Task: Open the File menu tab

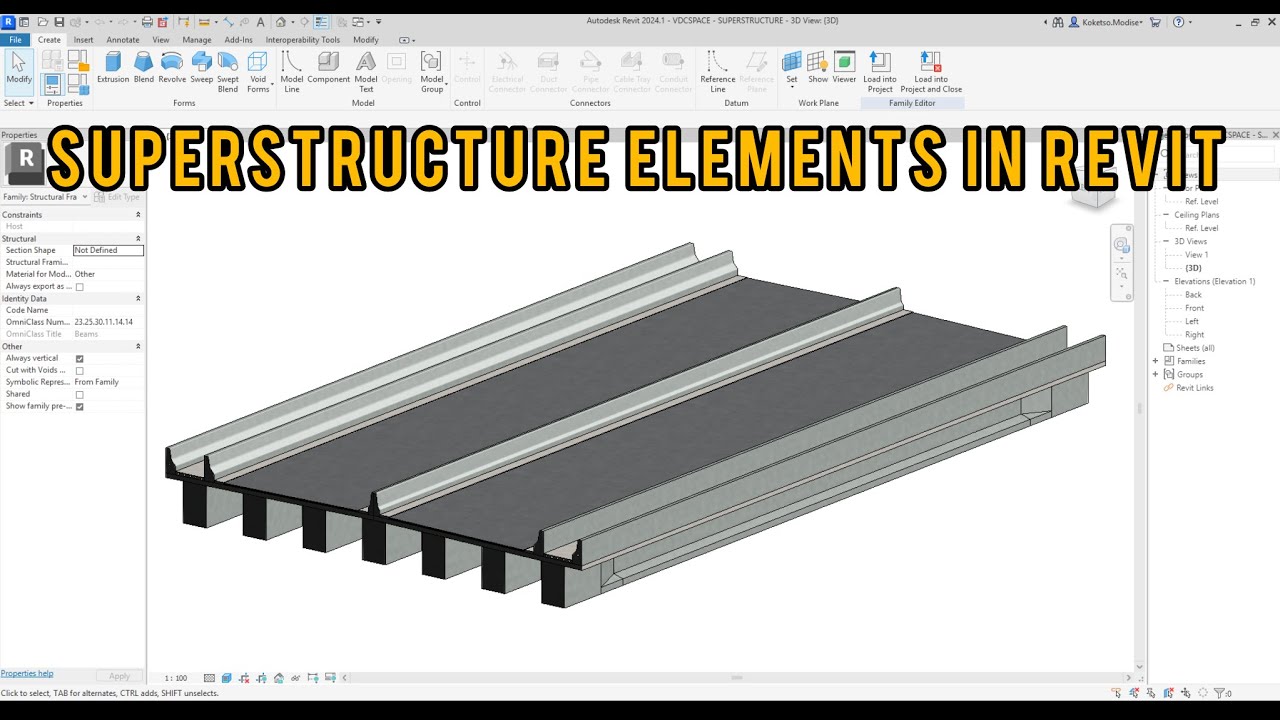Action: [15, 40]
